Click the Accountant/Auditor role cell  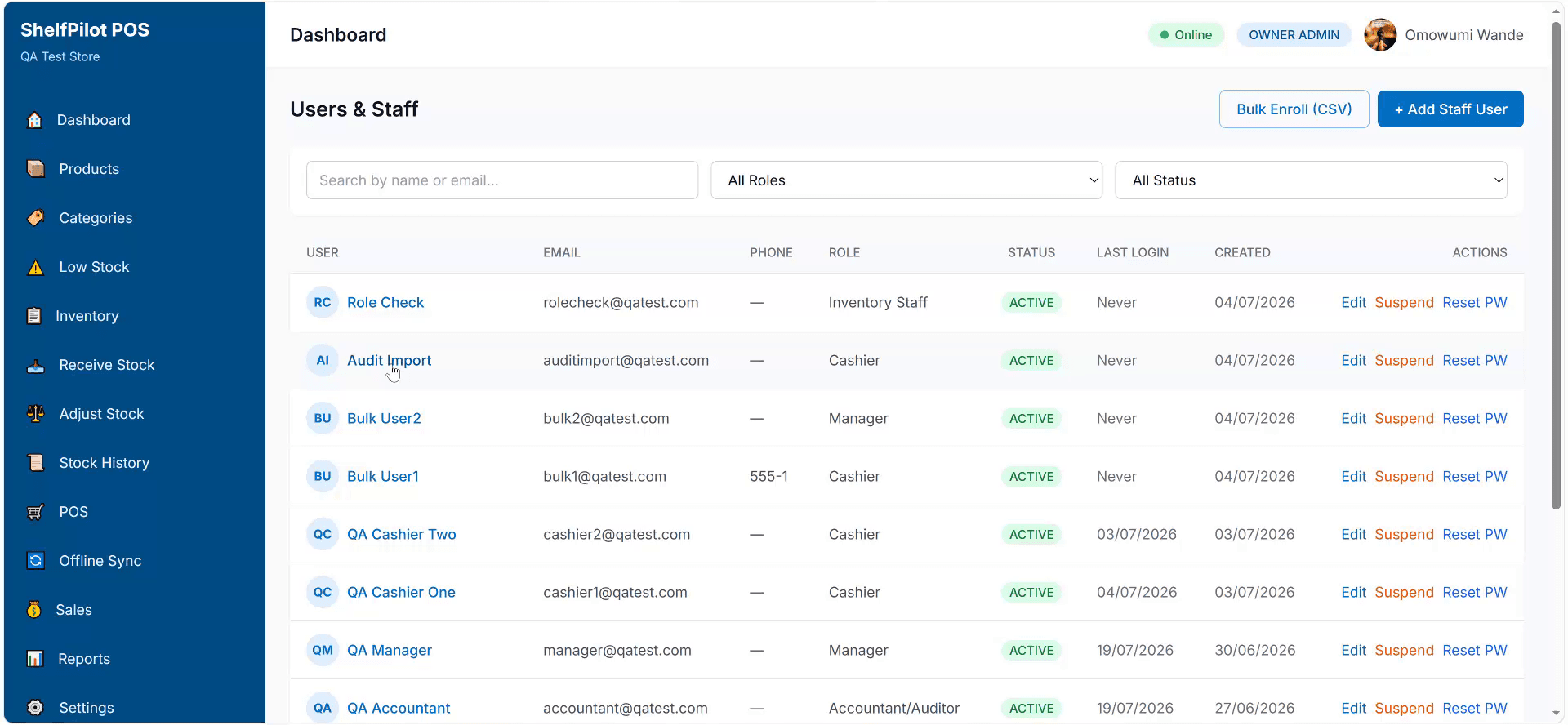pyautogui.click(x=894, y=708)
